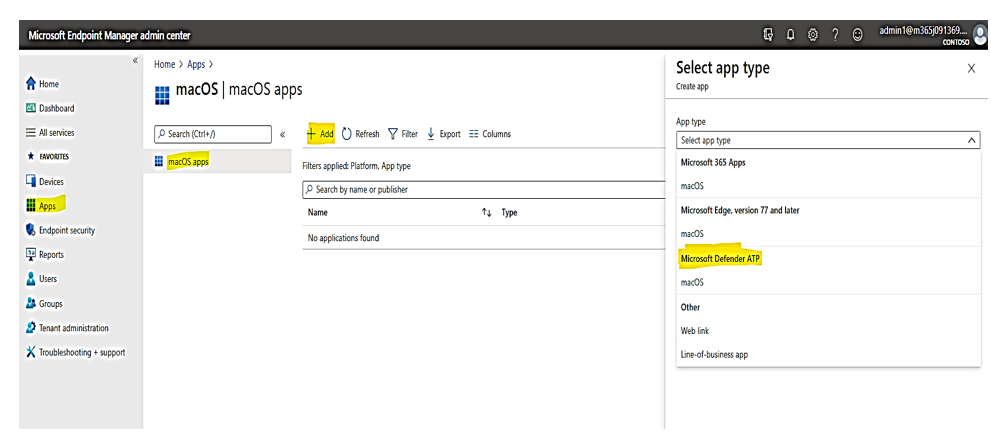Focus the Search (Ctrl+/) box
This screenshot has height=440, width=991.
pyautogui.click(x=212, y=134)
